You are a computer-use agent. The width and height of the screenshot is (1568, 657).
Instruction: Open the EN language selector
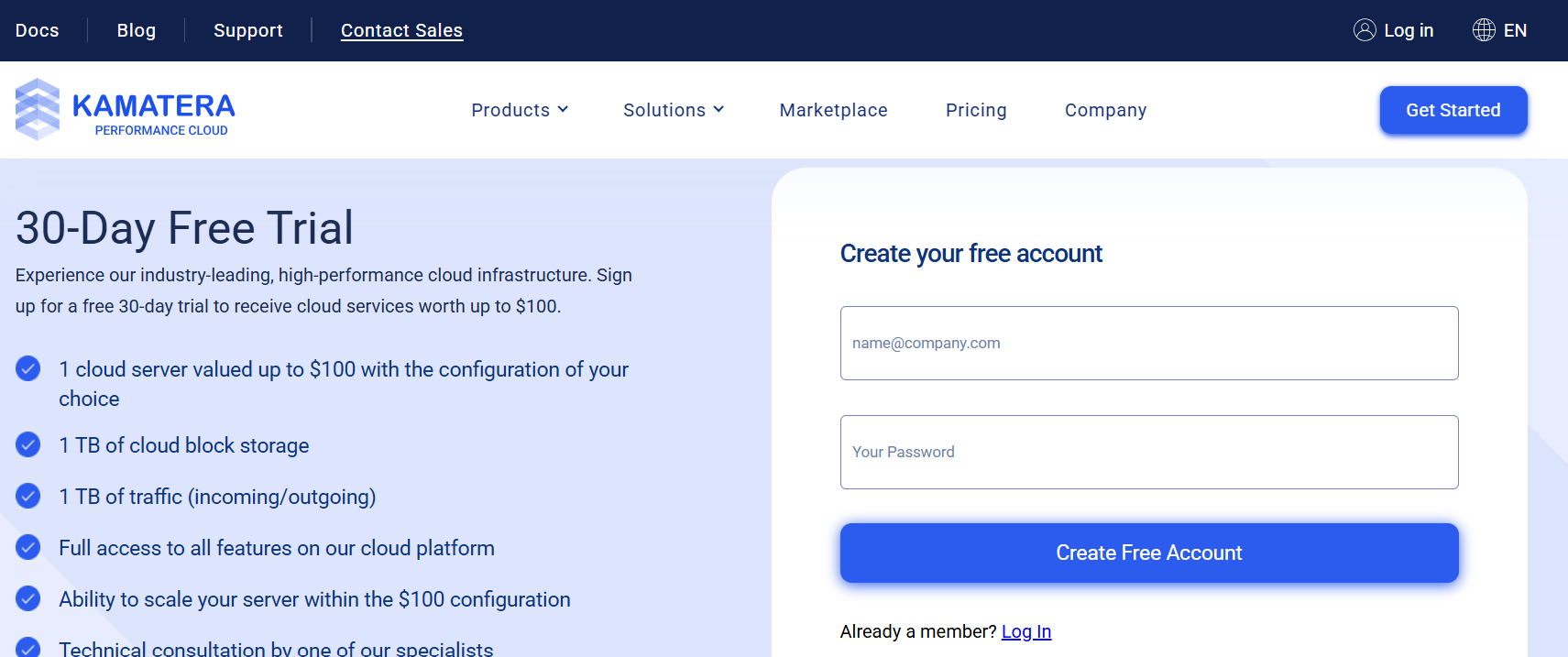1500,30
